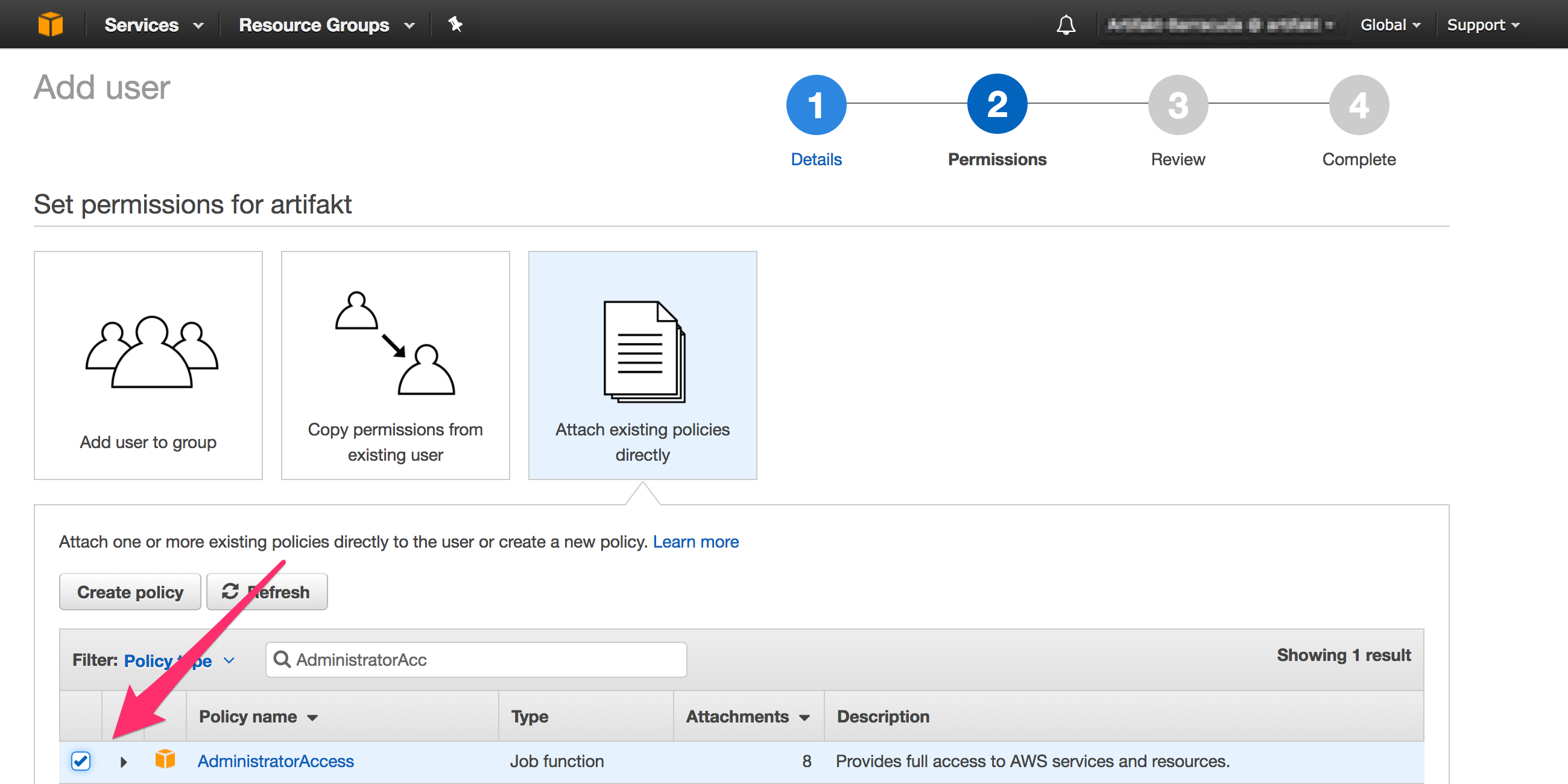This screenshot has width=1568, height=784.
Task: Click the Details step label
Action: pos(815,159)
